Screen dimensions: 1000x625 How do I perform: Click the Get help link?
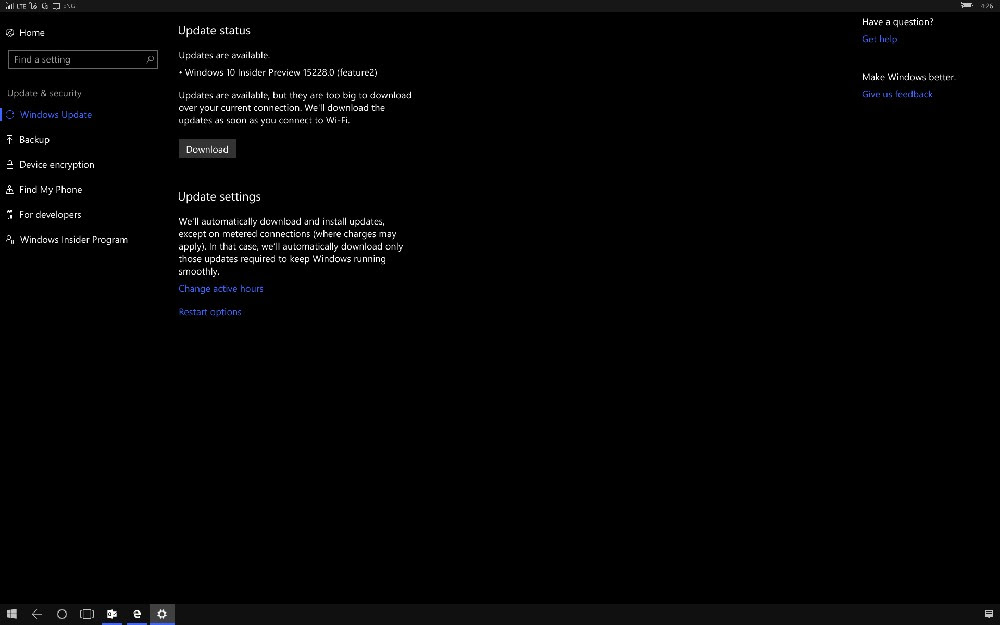pyautogui.click(x=879, y=39)
